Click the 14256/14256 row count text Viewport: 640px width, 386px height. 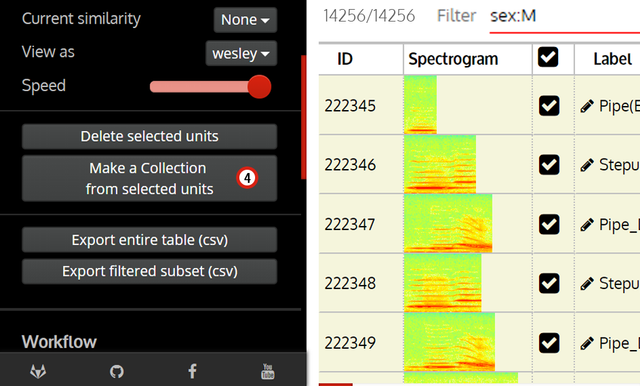pyautogui.click(x=369, y=16)
